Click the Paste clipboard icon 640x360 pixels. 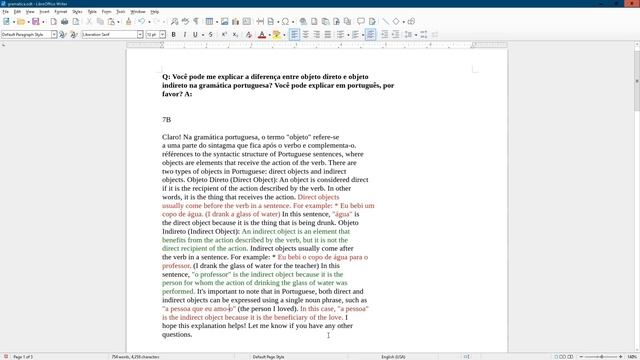click(111, 22)
